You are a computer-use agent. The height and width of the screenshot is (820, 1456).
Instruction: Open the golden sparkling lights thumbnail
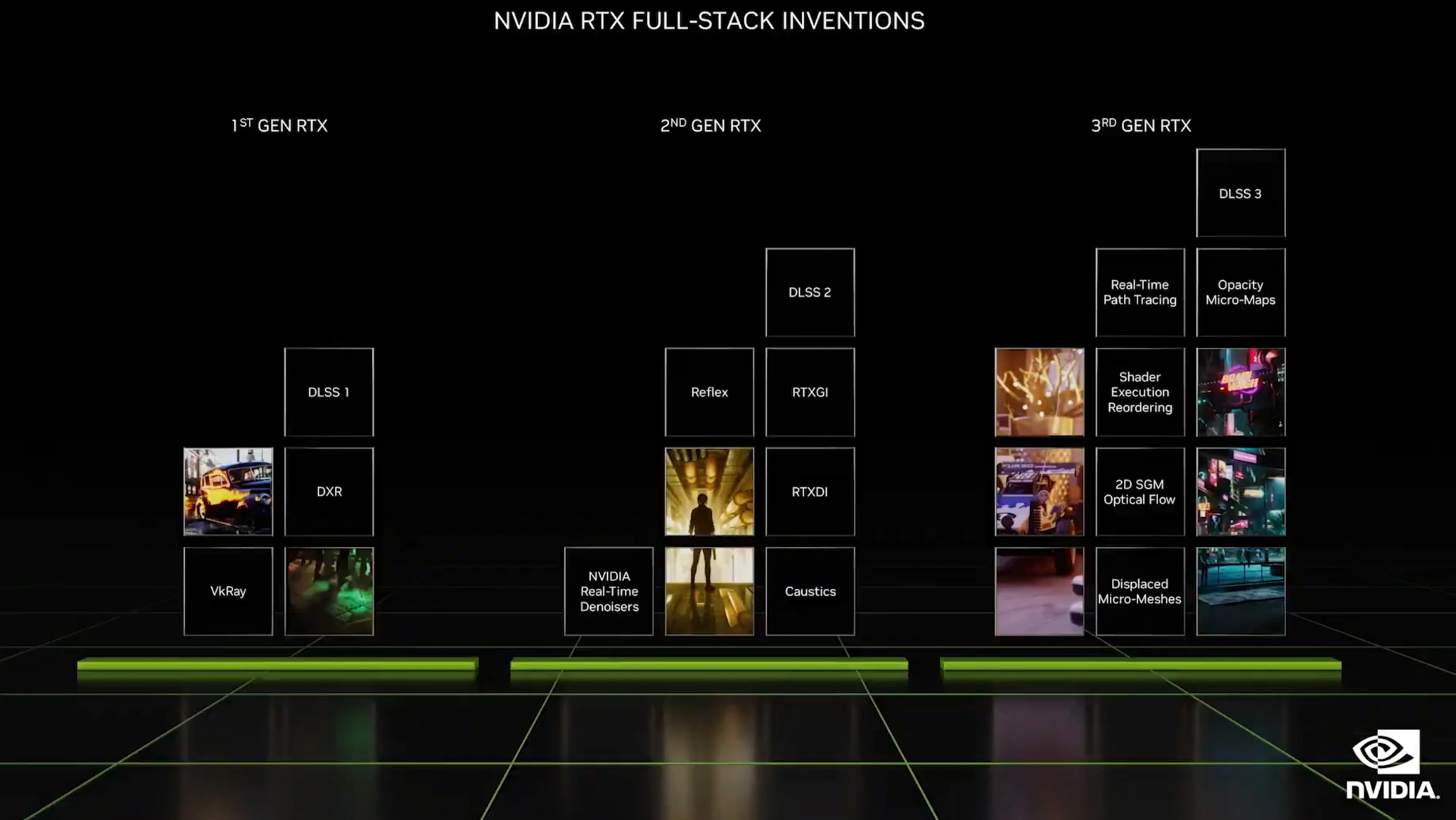click(1039, 392)
